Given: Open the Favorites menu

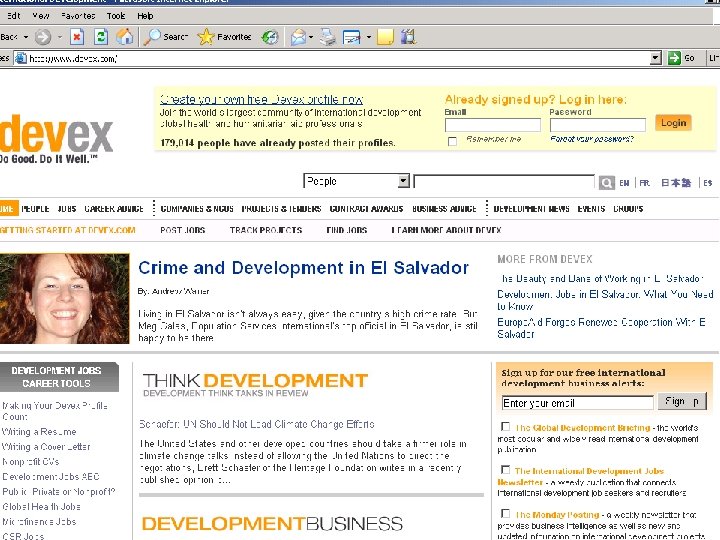Looking at the screenshot, I should click(x=78, y=16).
